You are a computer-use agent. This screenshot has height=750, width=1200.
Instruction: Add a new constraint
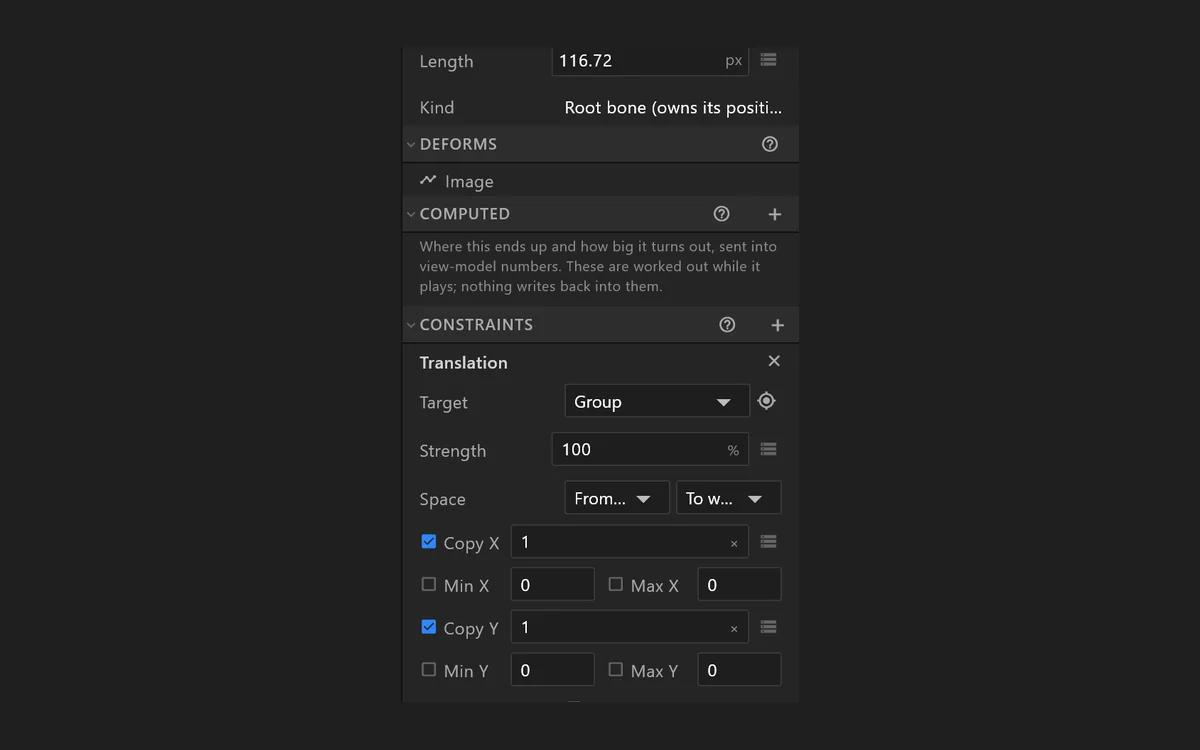click(x=777, y=325)
